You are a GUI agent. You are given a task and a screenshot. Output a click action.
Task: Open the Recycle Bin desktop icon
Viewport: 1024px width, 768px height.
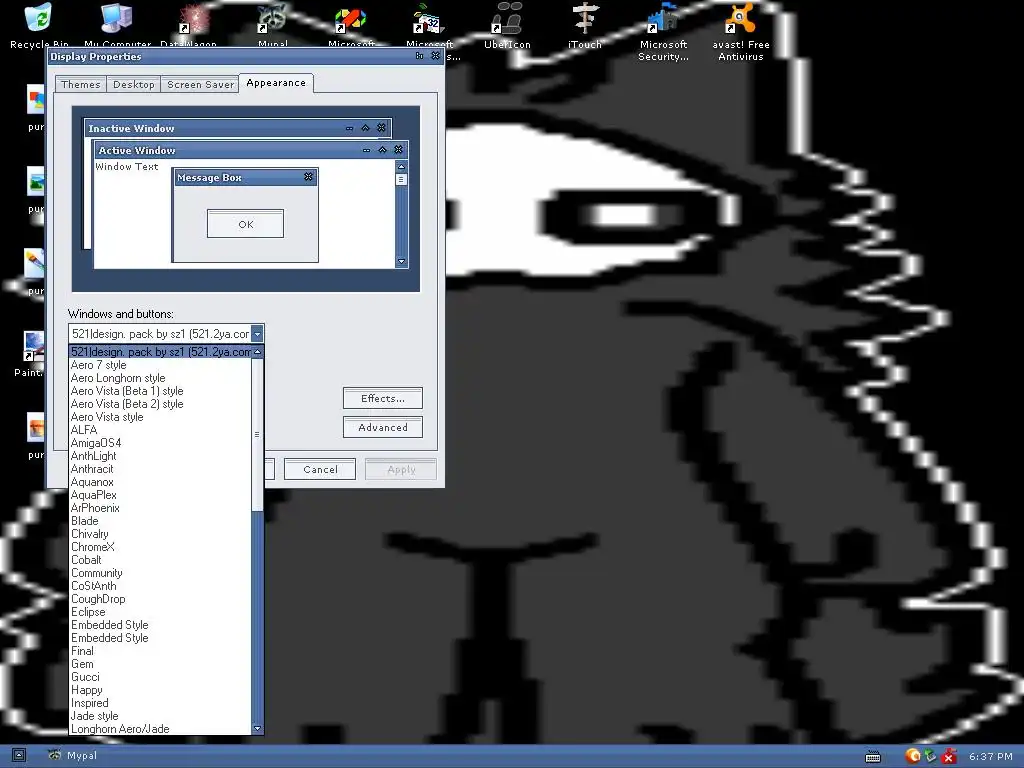click(38, 25)
